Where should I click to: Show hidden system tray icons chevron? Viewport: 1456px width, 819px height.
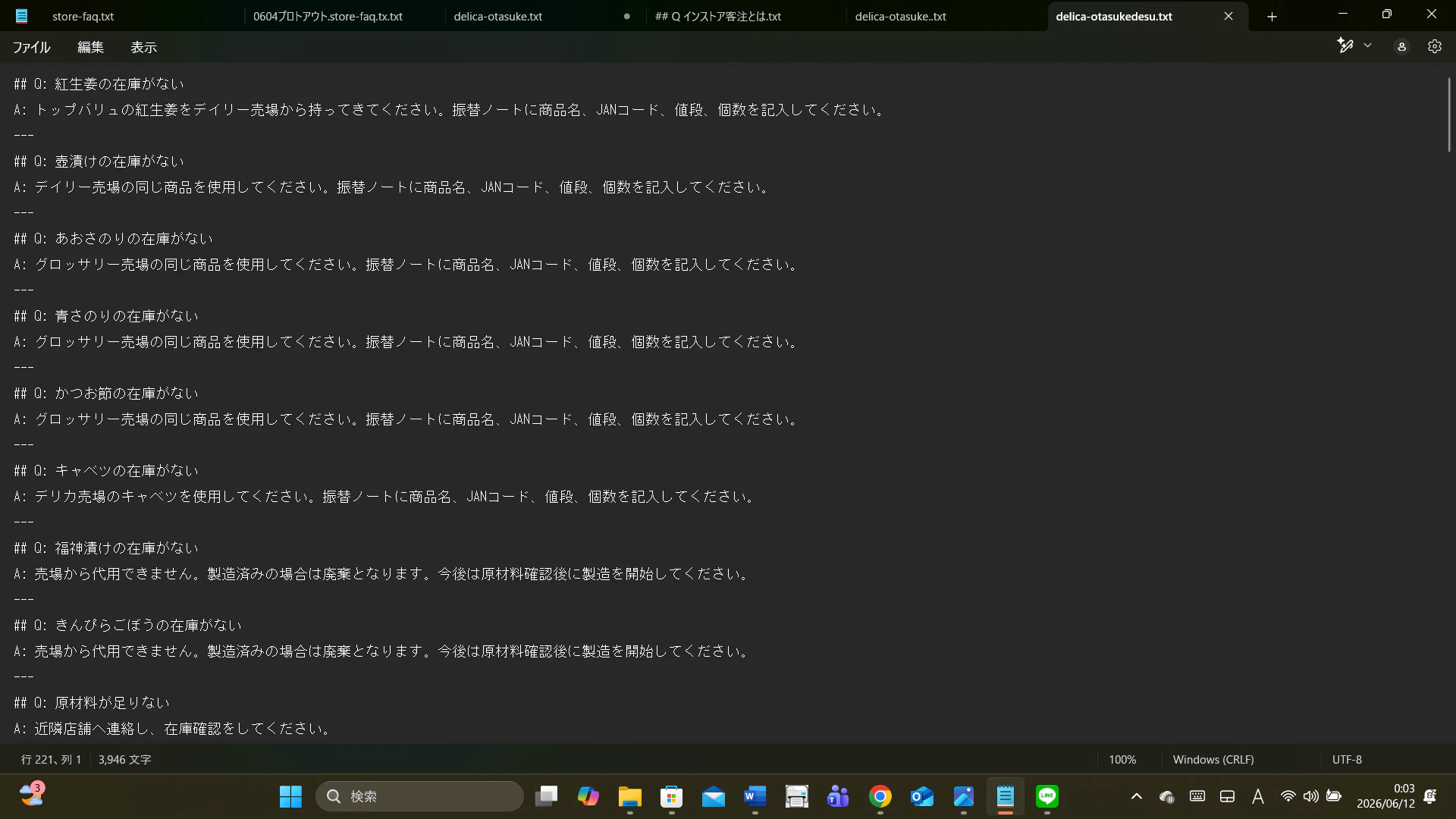[1136, 796]
